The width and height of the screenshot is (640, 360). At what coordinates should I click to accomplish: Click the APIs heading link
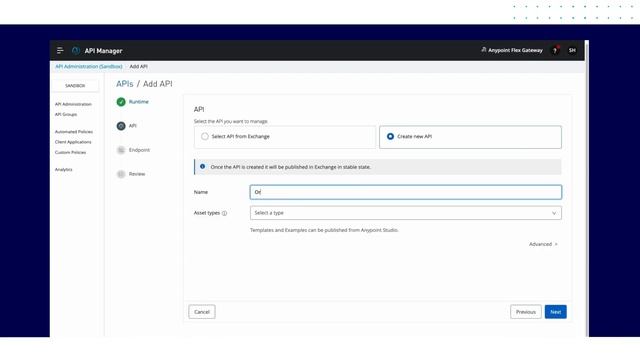point(124,84)
